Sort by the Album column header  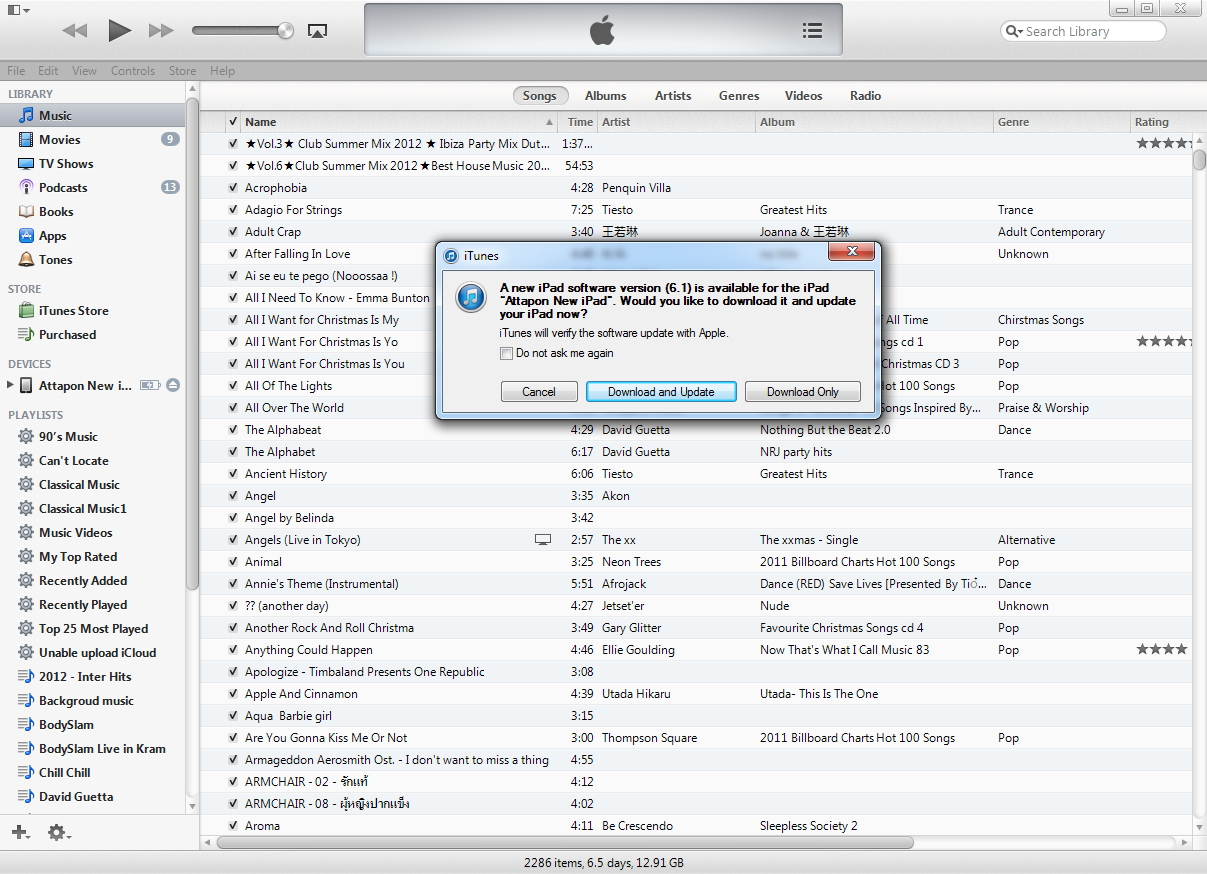[x=875, y=122]
